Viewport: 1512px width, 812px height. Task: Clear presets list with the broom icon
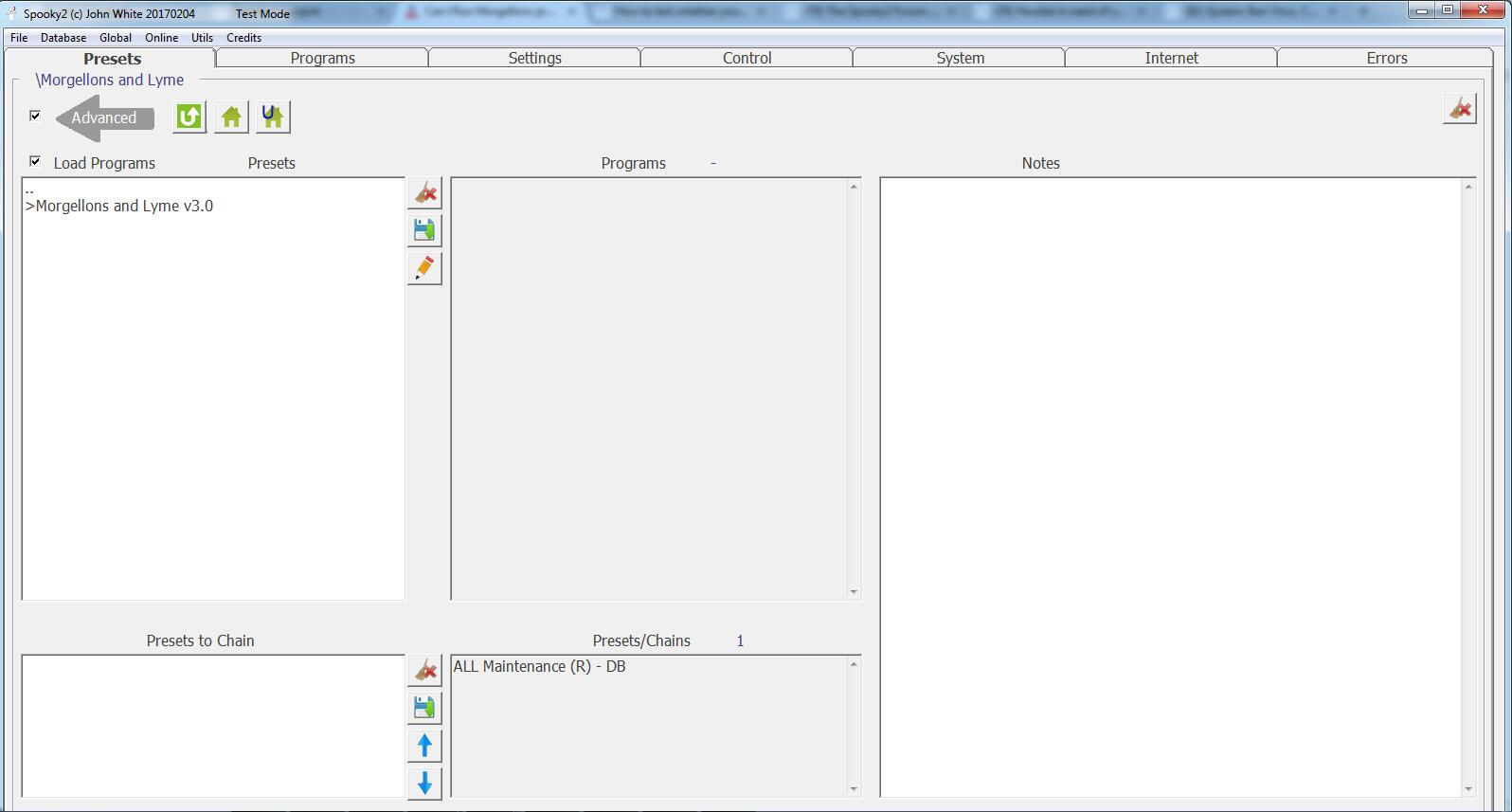point(424,192)
